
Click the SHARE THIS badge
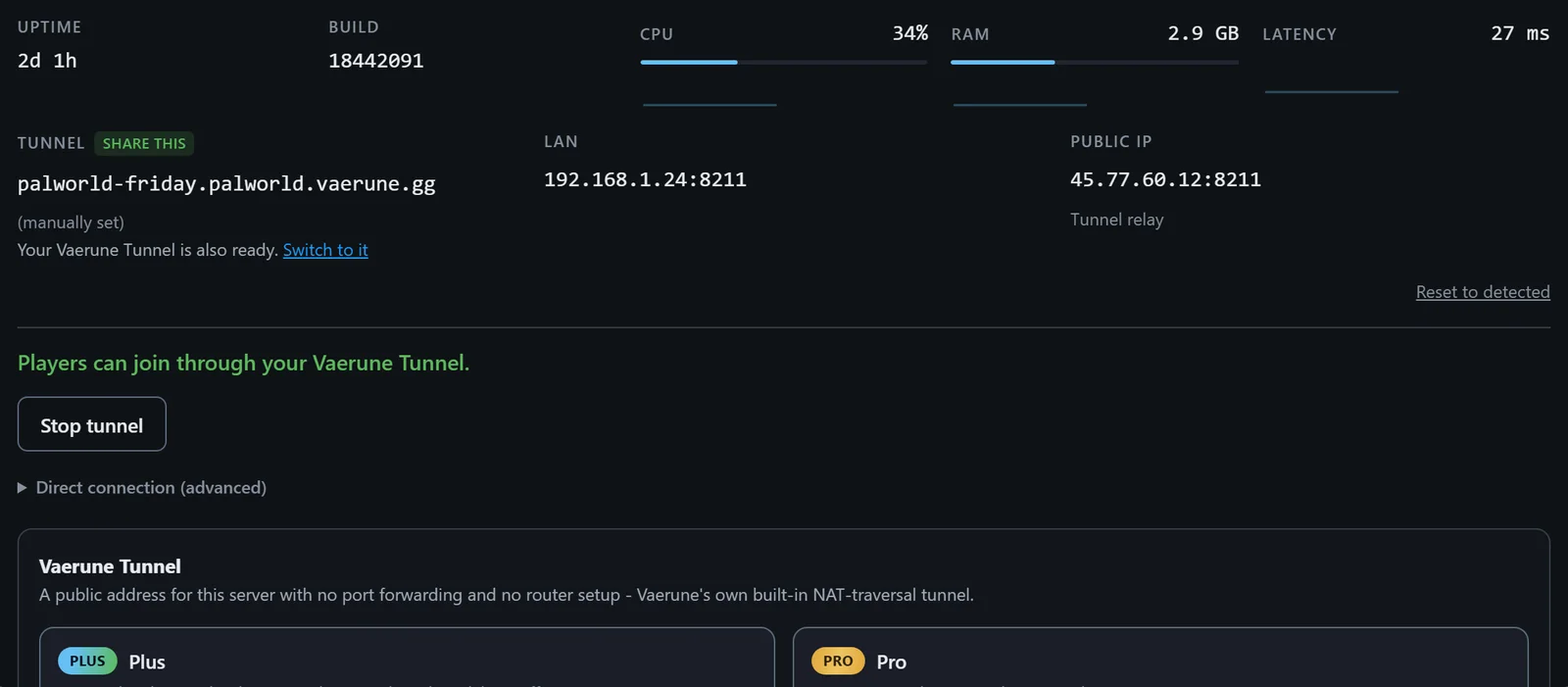pyautogui.click(x=144, y=144)
